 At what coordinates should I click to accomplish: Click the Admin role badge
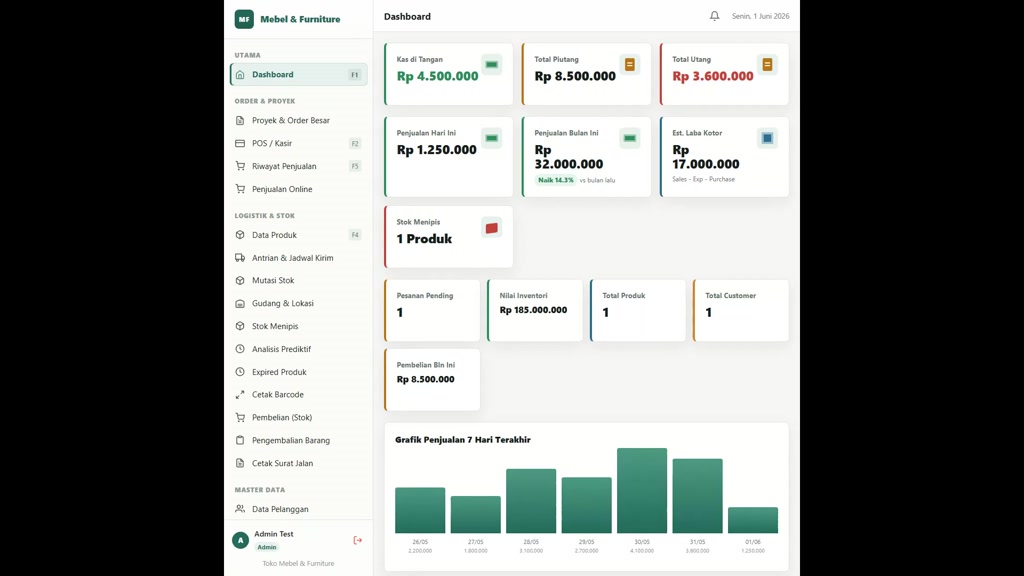(266, 547)
